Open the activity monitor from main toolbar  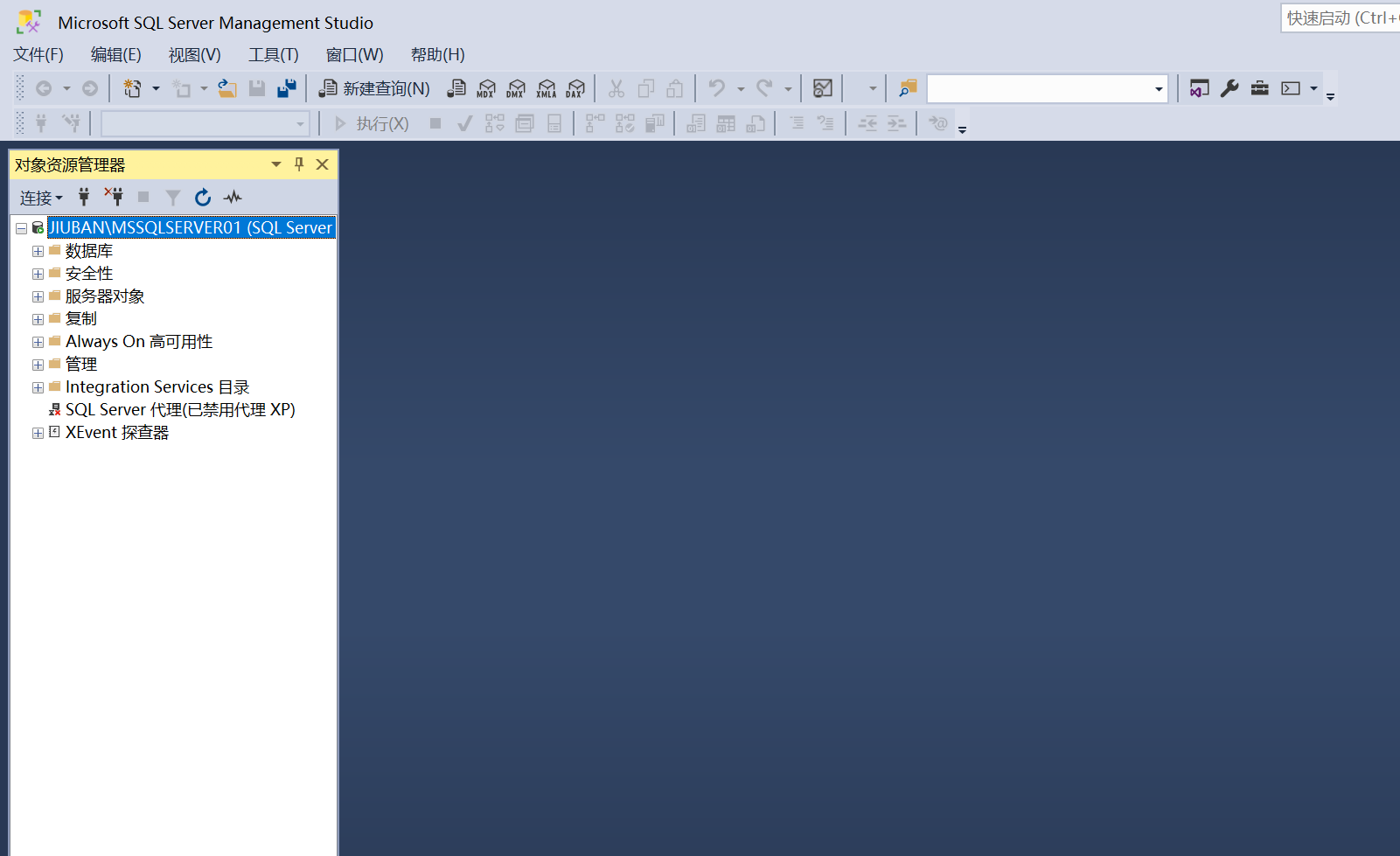(x=823, y=88)
